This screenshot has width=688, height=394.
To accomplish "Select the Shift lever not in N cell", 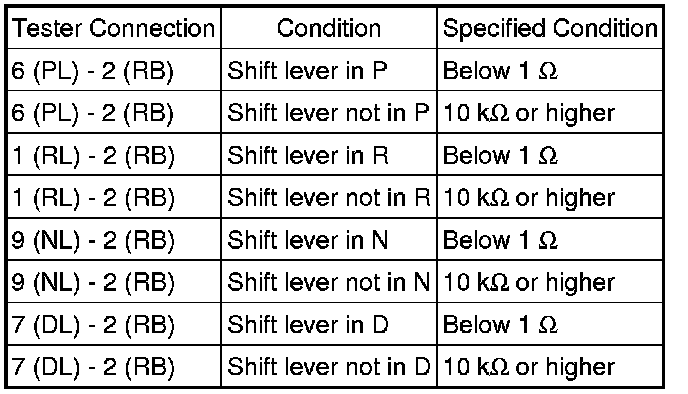I will (x=329, y=282).
